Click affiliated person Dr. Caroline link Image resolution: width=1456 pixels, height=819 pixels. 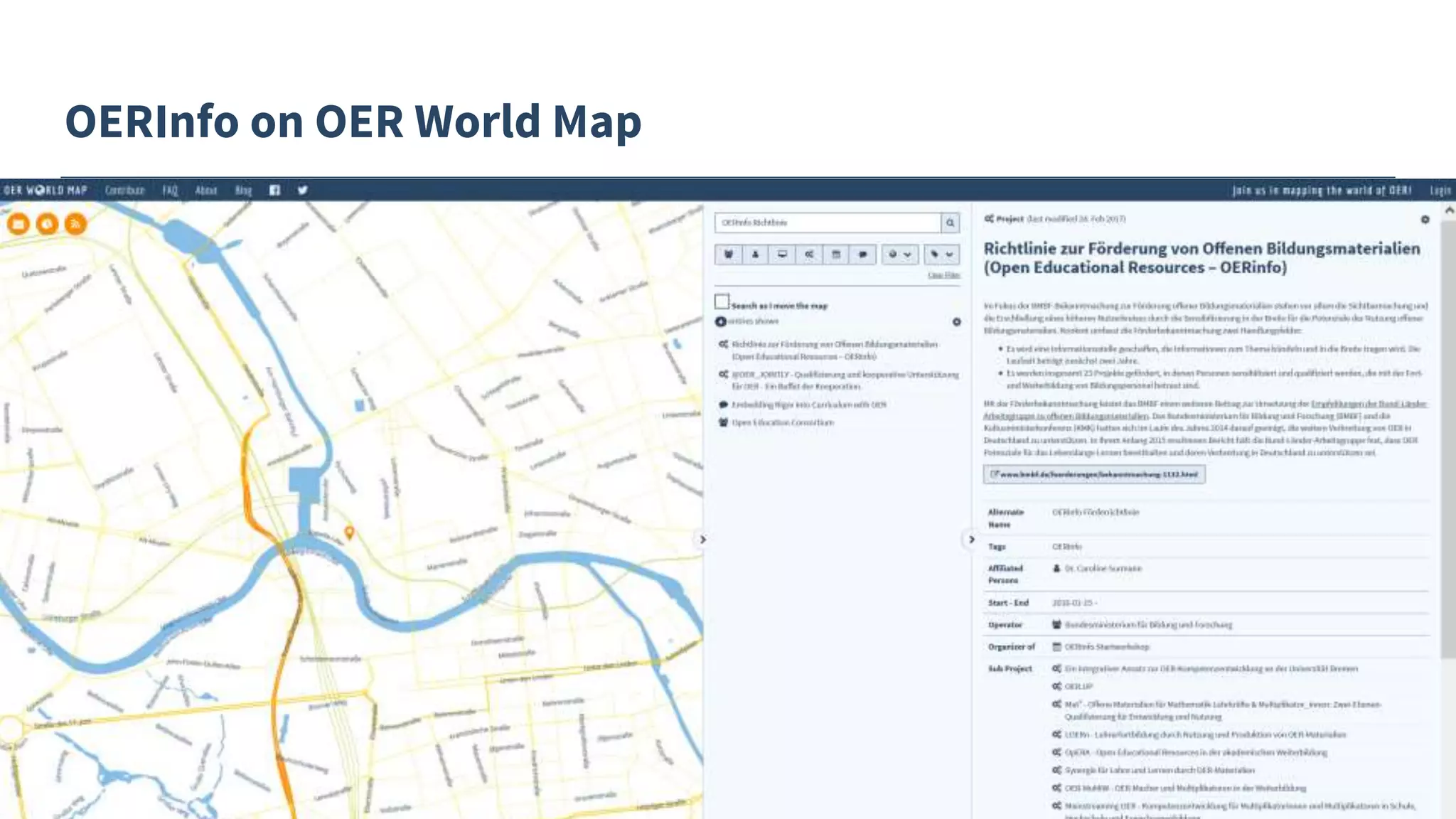click(1103, 569)
